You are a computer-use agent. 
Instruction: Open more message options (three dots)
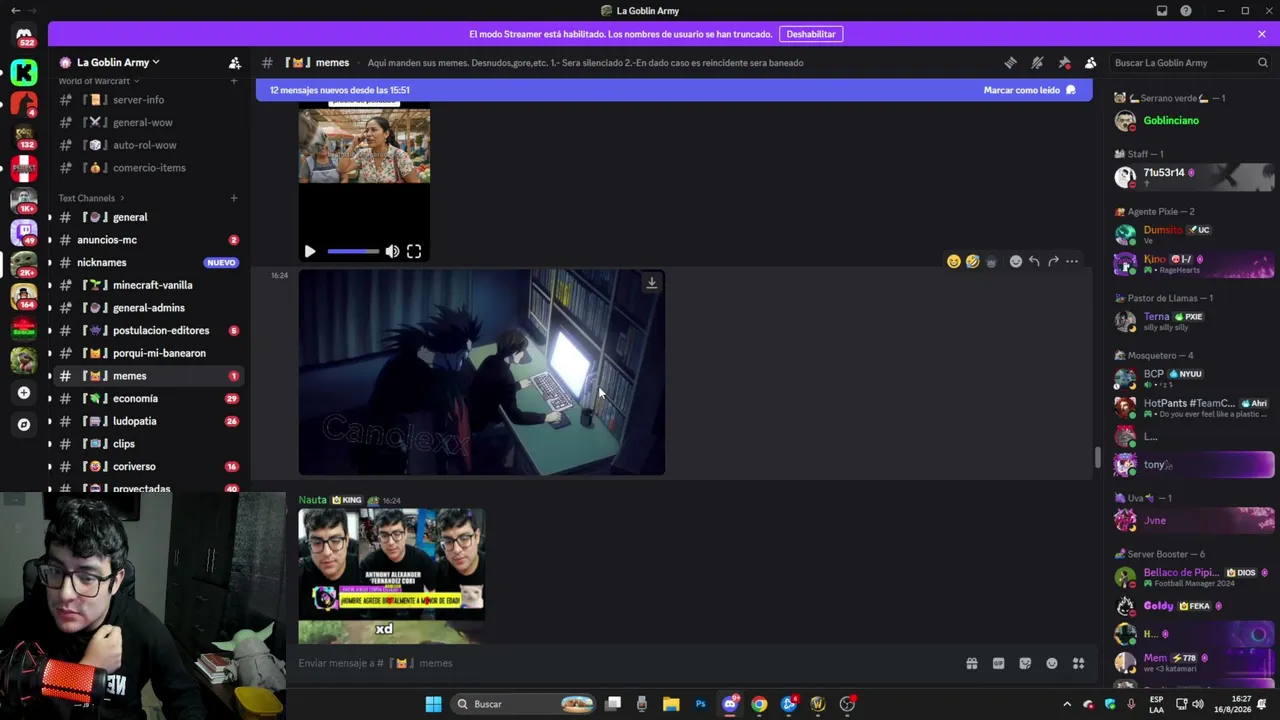click(1072, 262)
